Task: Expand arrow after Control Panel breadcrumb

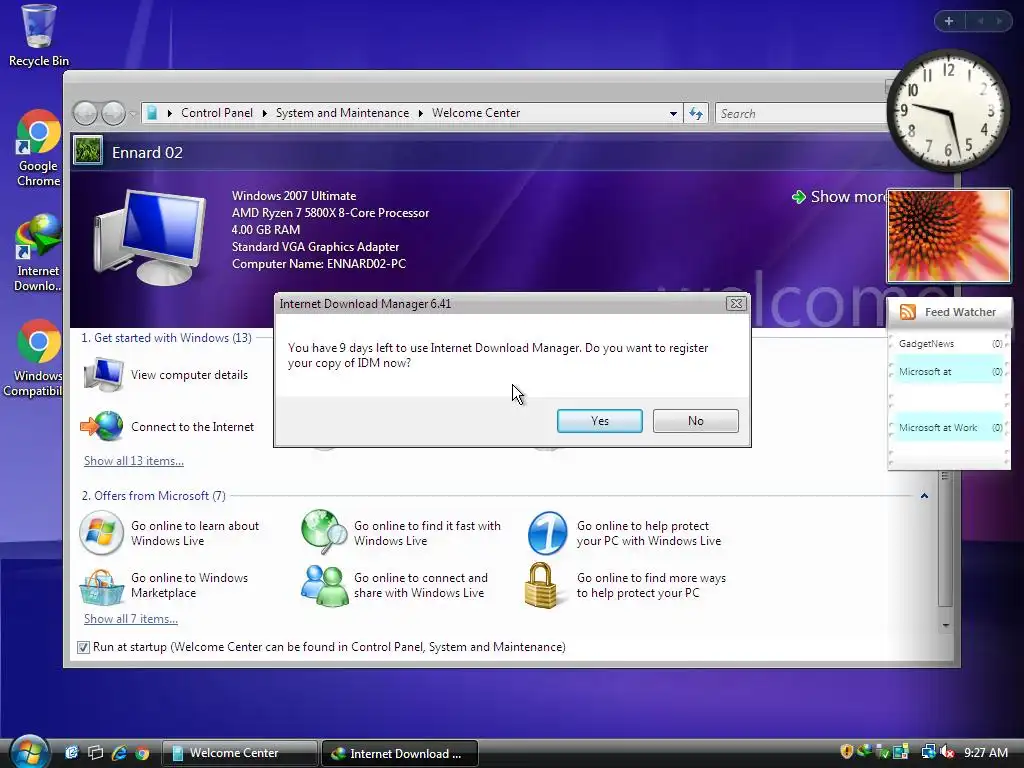Action: [264, 113]
